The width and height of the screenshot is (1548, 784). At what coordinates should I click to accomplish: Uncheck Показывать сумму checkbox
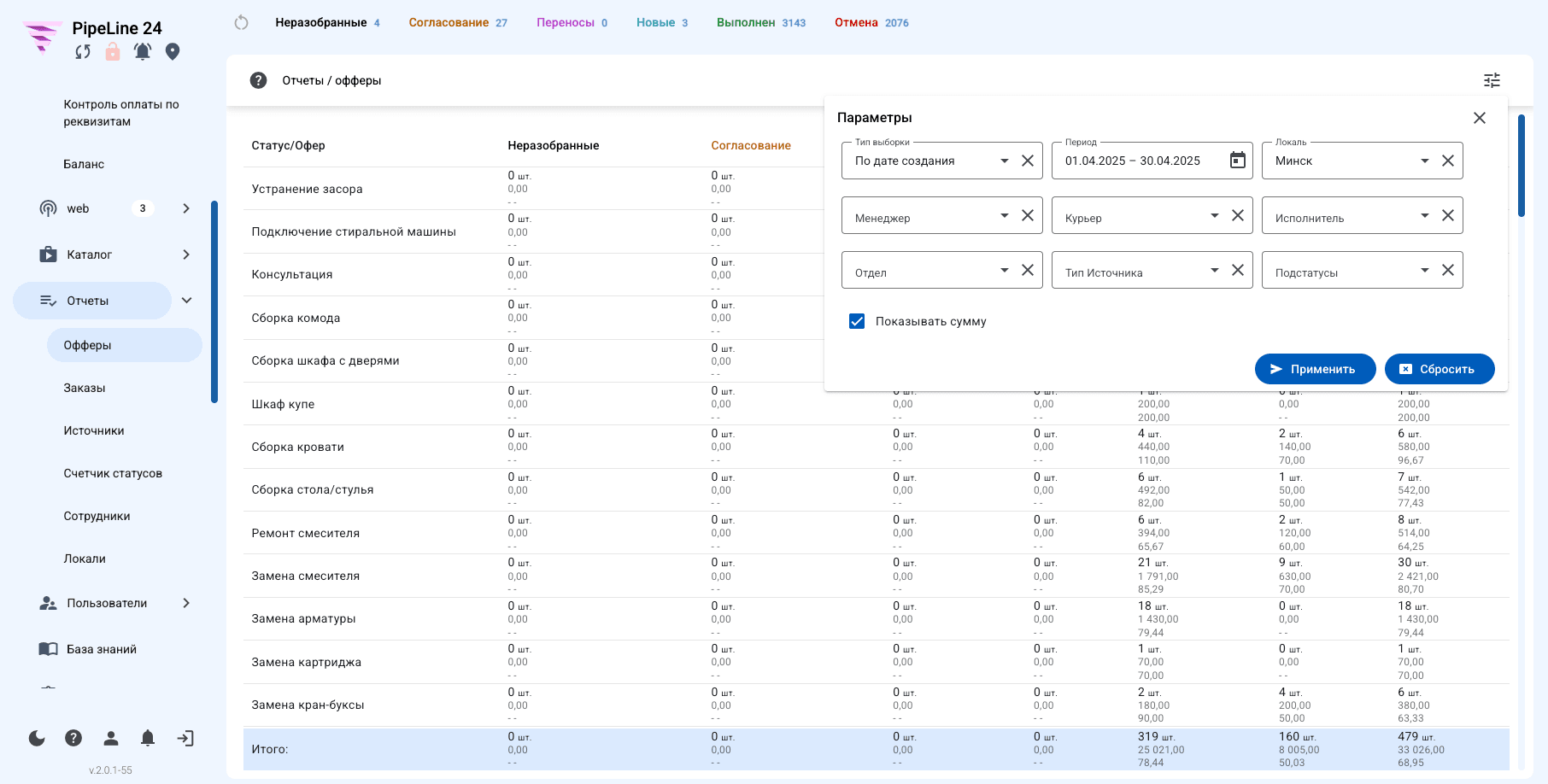(x=857, y=321)
